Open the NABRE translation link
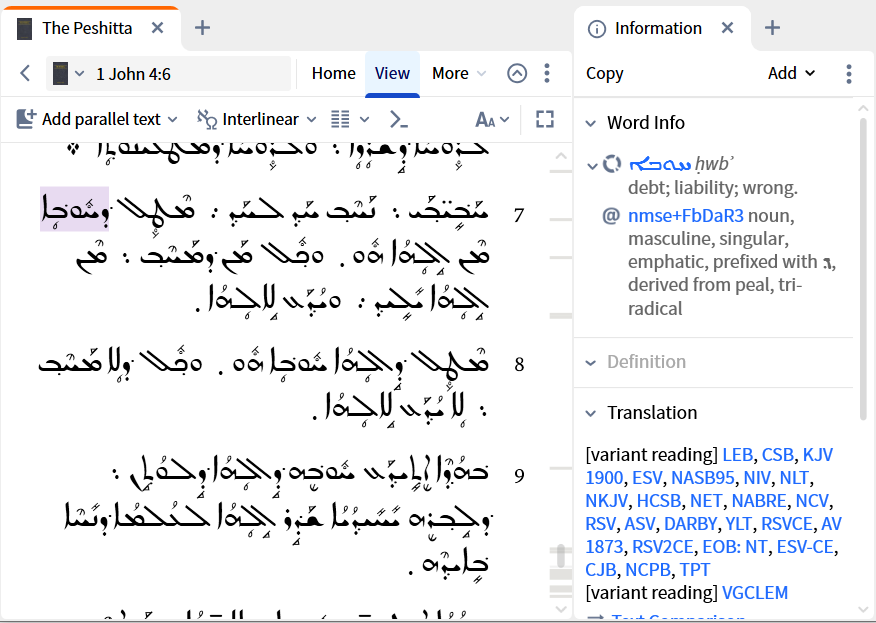Viewport: 876px width, 623px height. pos(759,501)
